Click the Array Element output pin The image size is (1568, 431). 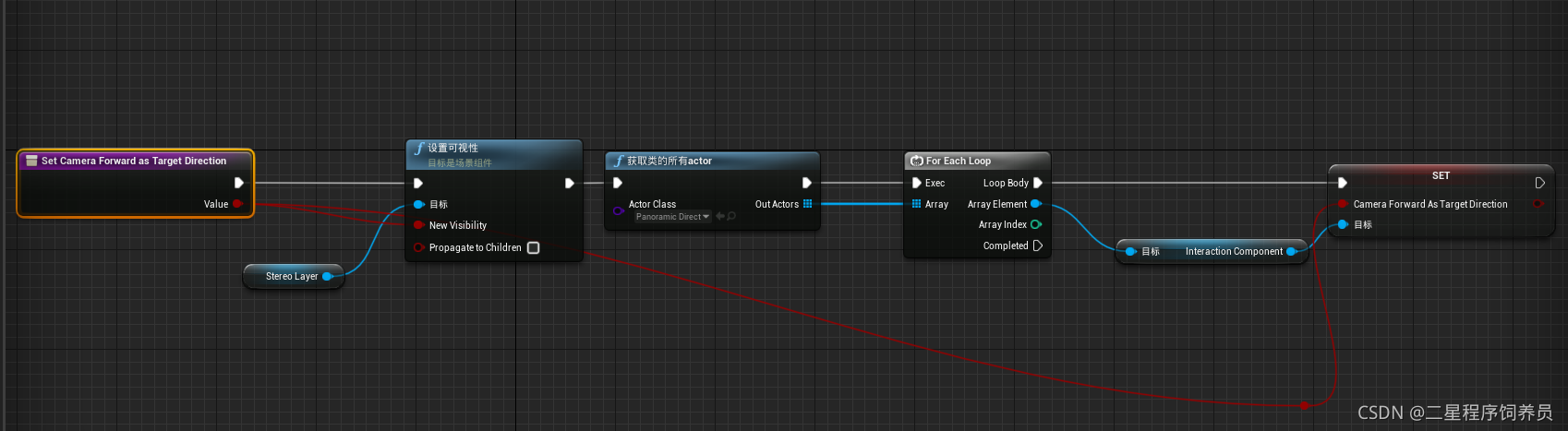coord(1036,204)
